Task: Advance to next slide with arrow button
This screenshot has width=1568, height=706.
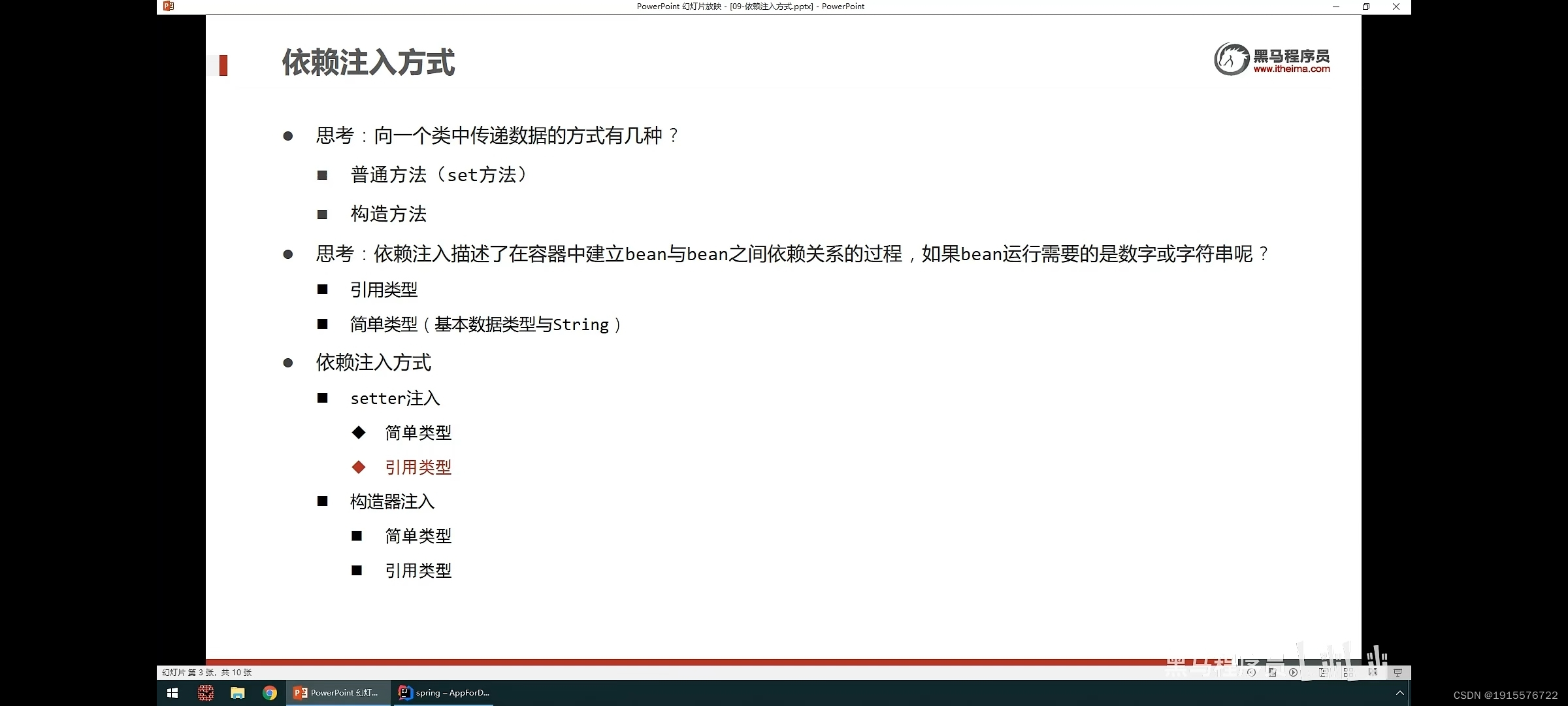Action: click(1293, 672)
